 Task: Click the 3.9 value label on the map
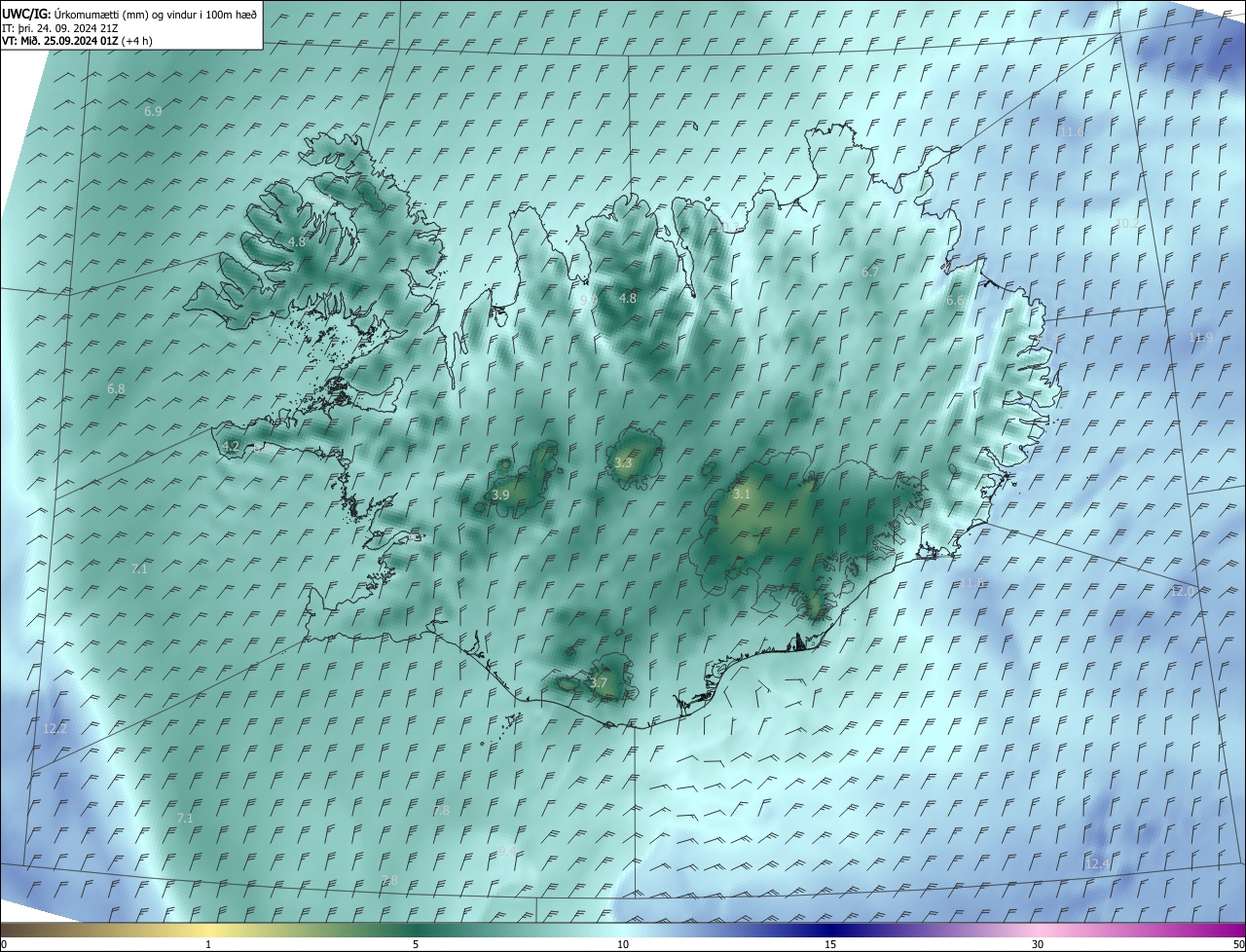tap(500, 495)
